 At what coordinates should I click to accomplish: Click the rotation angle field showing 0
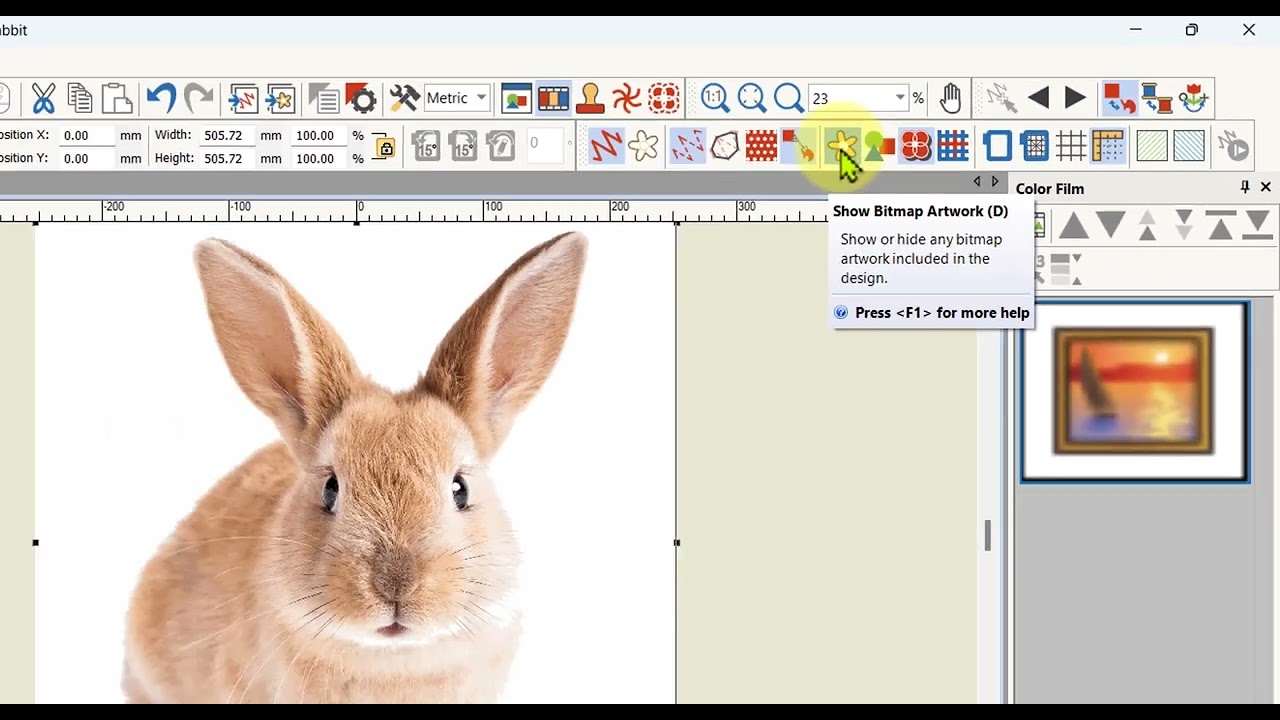click(x=544, y=144)
